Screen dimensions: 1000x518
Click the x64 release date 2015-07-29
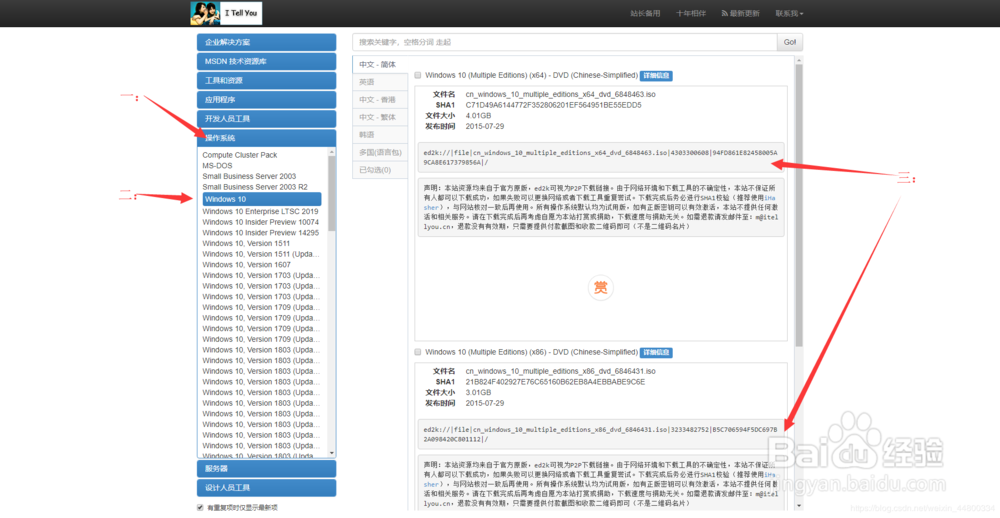pos(485,126)
